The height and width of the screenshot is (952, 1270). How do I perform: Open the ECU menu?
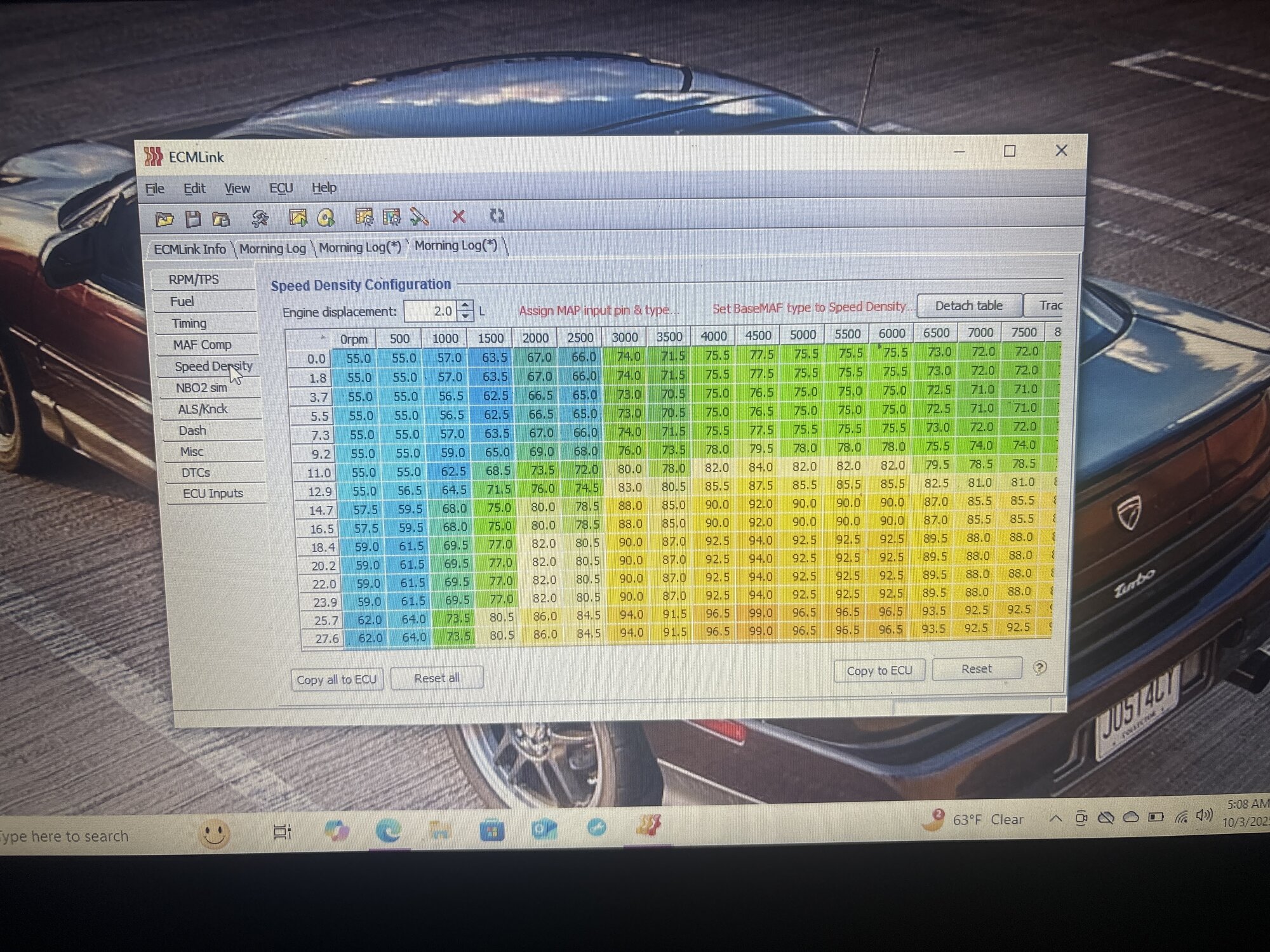(281, 188)
